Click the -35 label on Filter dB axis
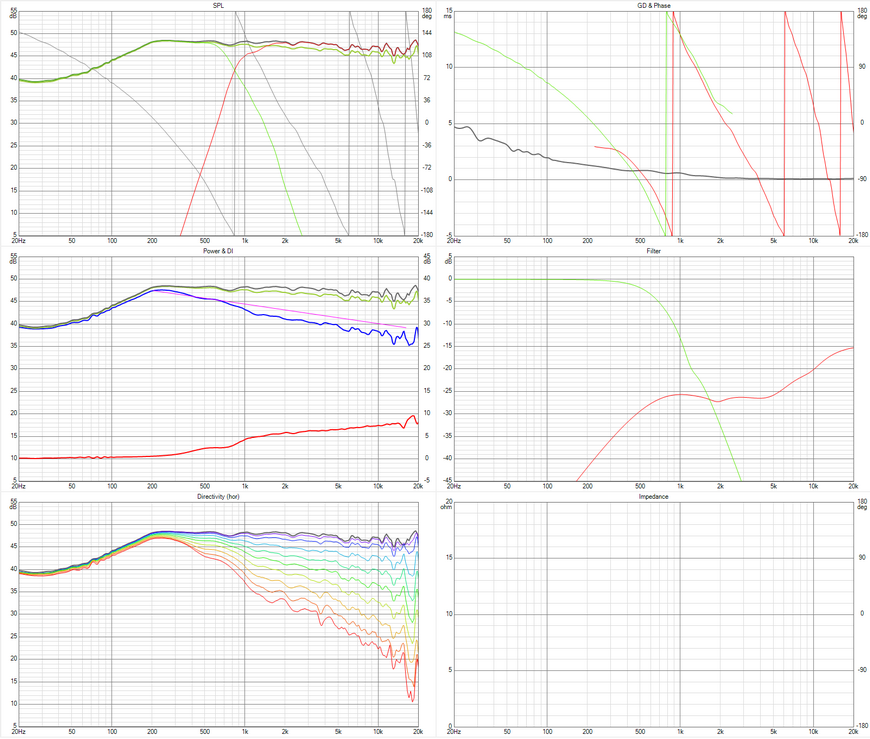 447,436
